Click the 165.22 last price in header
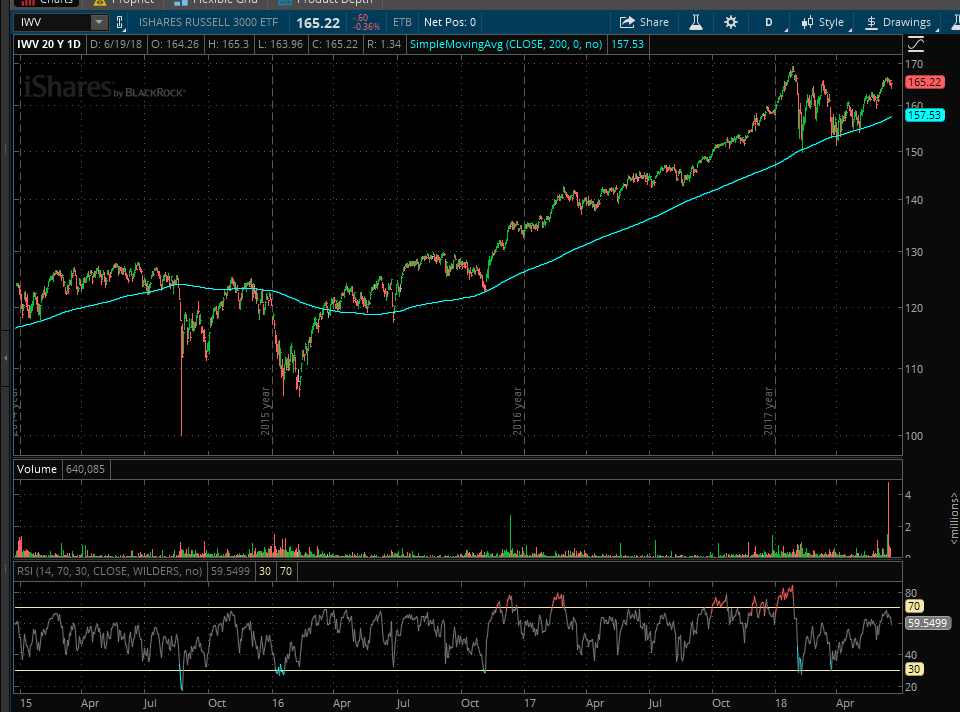The height and width of the screenshot is (712, 960). (x=318, y=23)
